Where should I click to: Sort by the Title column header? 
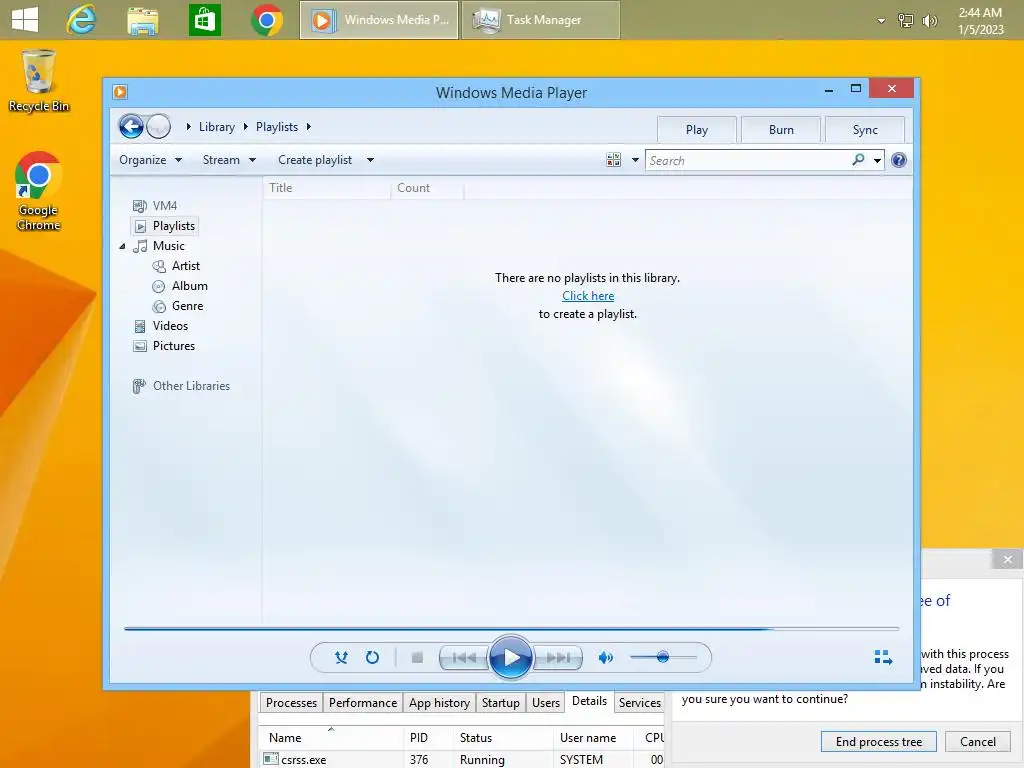[327, 188]
